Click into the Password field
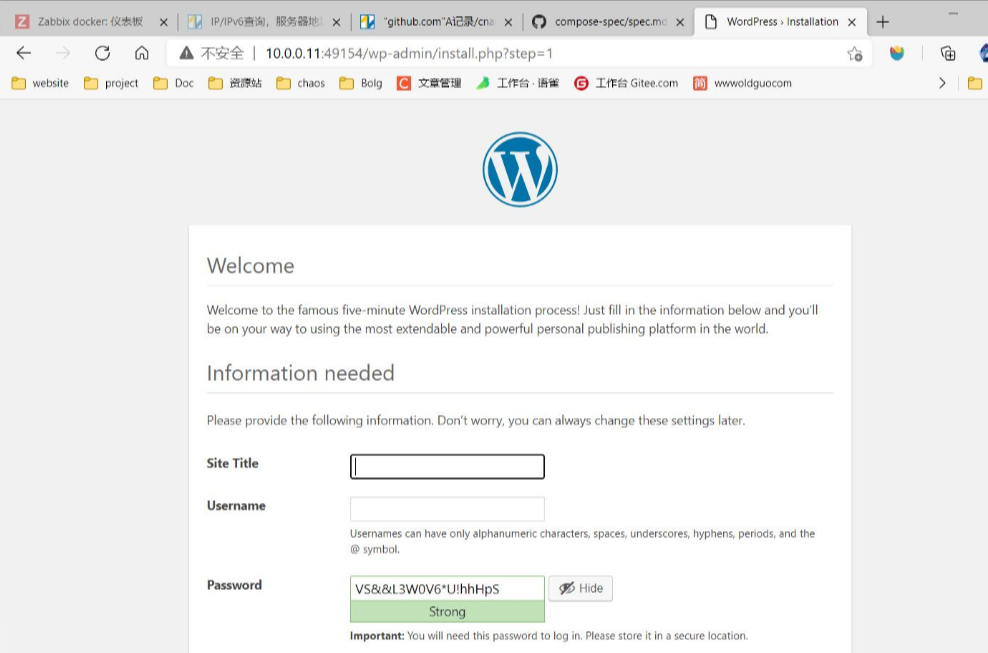988x653 pixels. pyautogui.click(x=447, y=589)
